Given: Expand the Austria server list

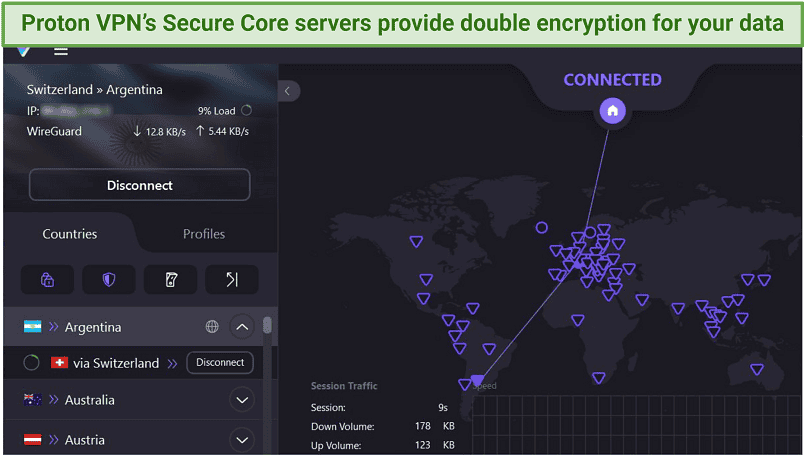Looking at the screenshot, I should point(242,440).
